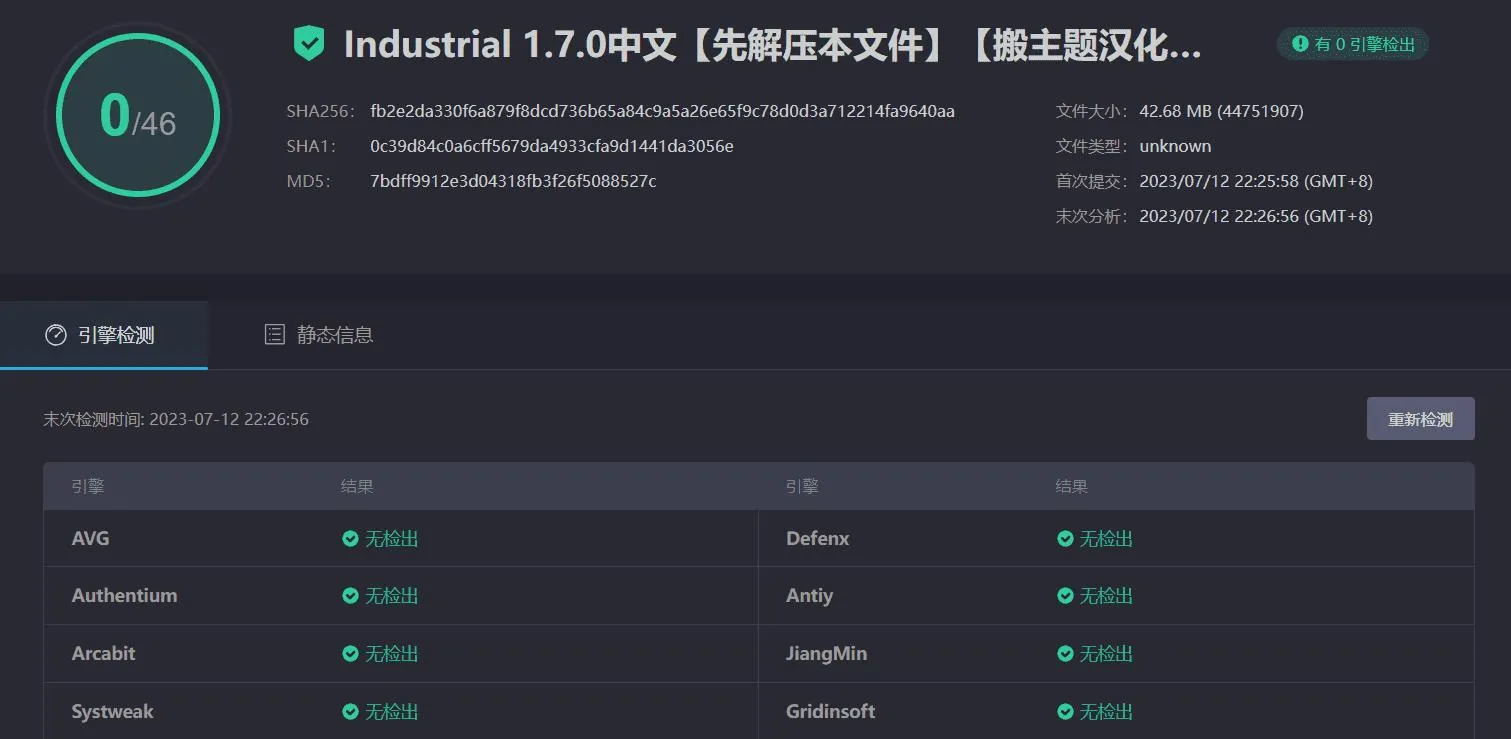Click the check icon in Systweak row
This screenshot has height=739, width=1511.
pyautogui.click(x=350, y=712)
